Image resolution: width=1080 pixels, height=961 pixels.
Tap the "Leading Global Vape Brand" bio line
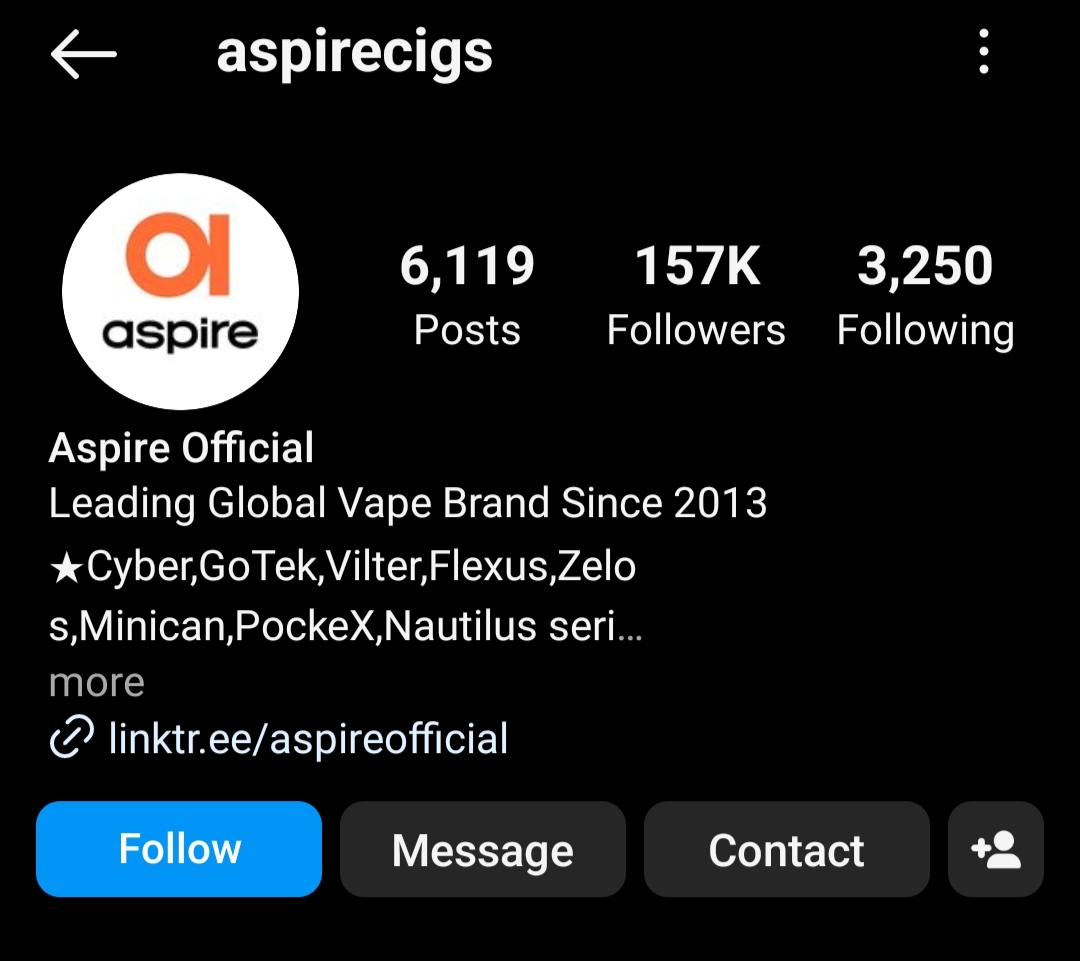click(x=408, y=504)
